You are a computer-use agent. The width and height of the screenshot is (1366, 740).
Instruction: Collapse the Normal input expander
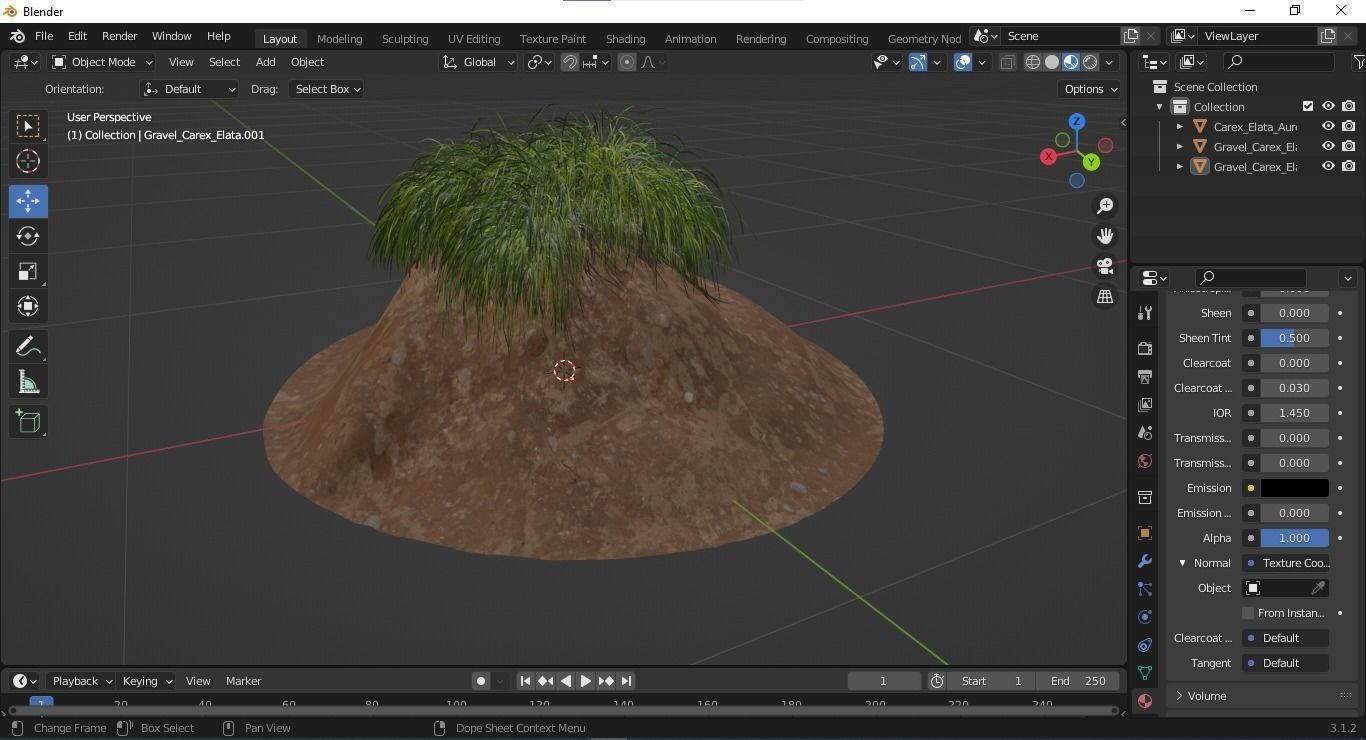coord(1182,563)
